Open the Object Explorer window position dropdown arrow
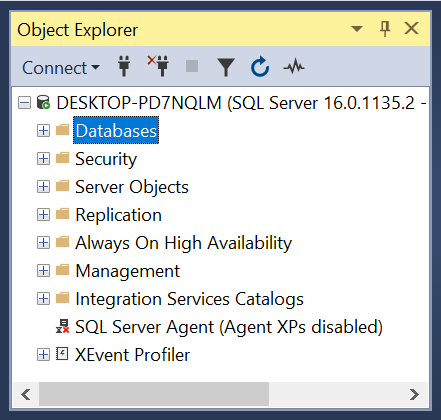The image size is (441, 420). [357, 29]
